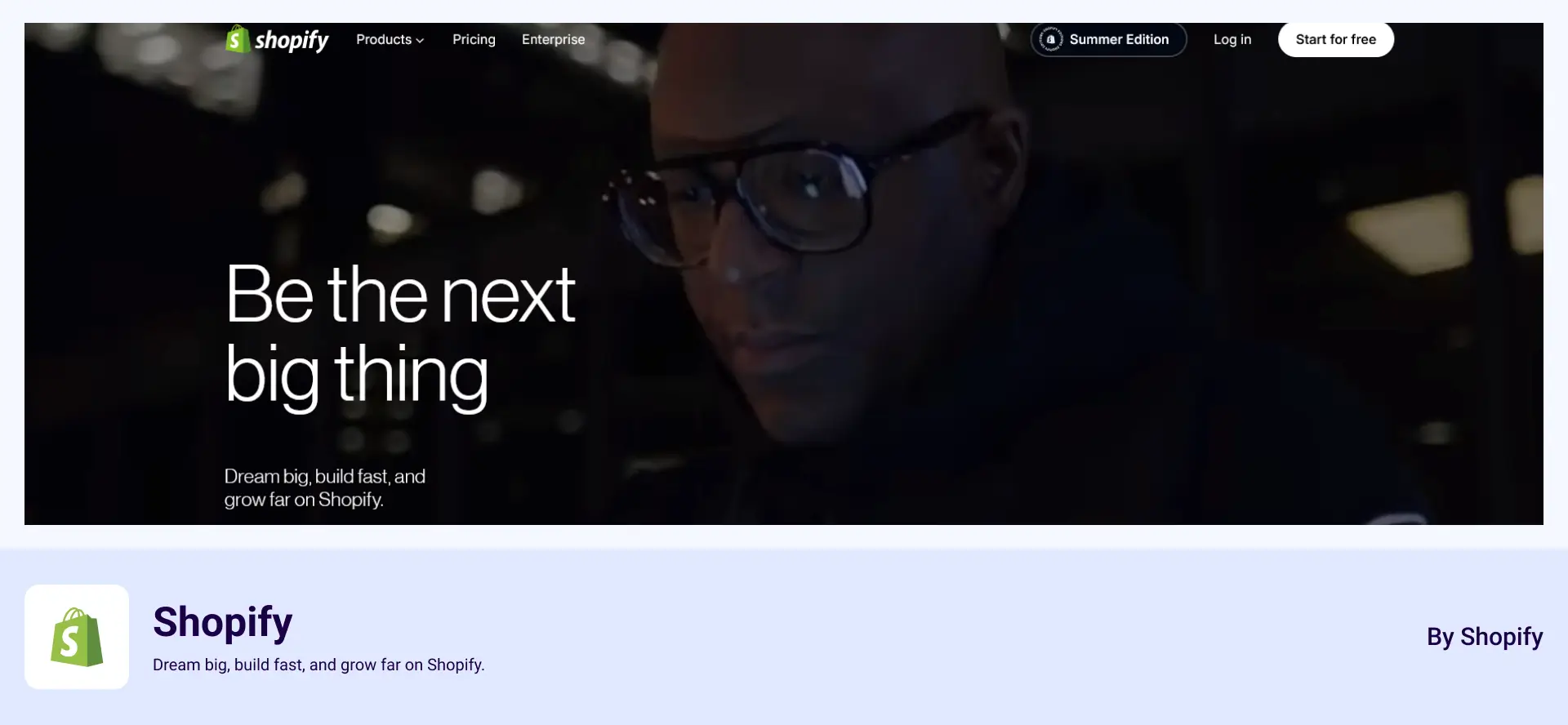Open the Summer Edition badge

pyautogui.click(x=1108, y=39)
